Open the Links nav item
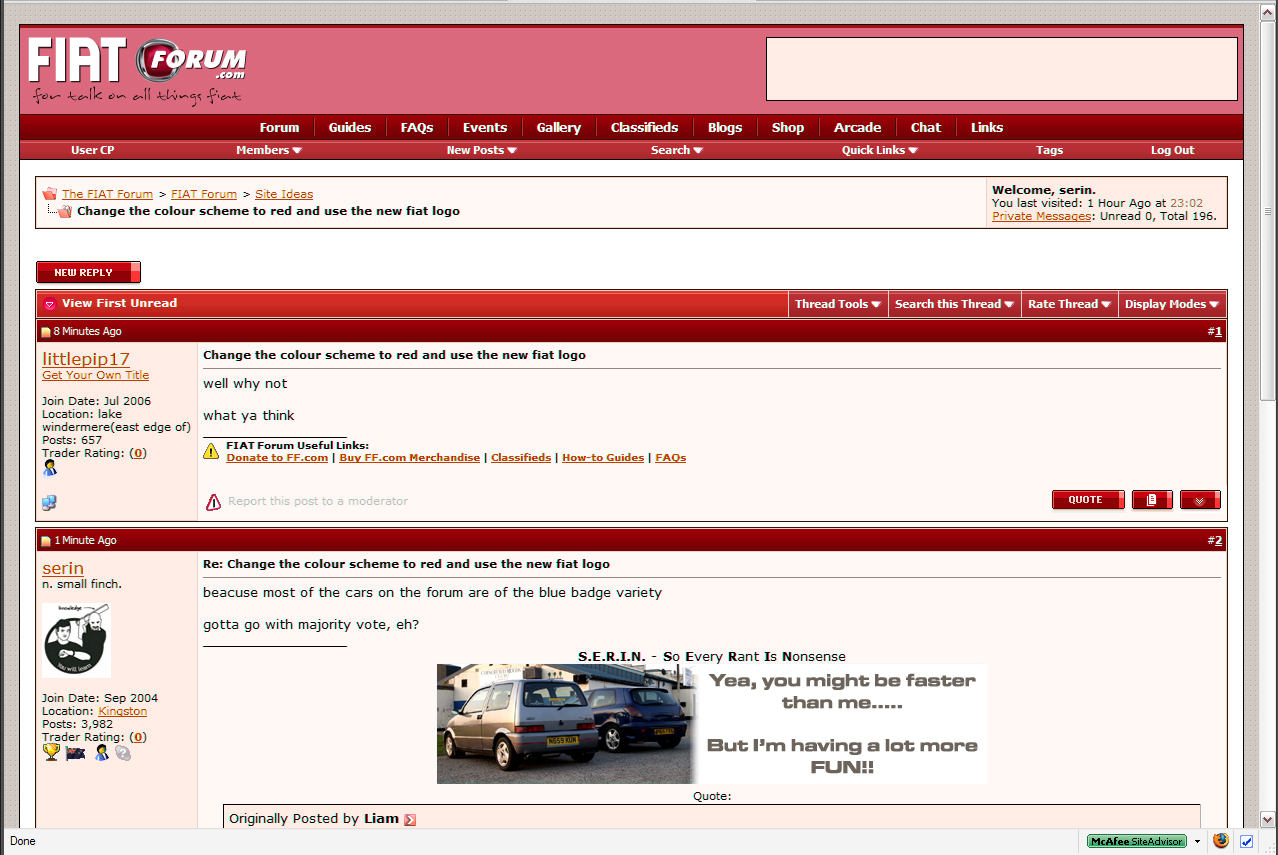 (x=987, y=127)
